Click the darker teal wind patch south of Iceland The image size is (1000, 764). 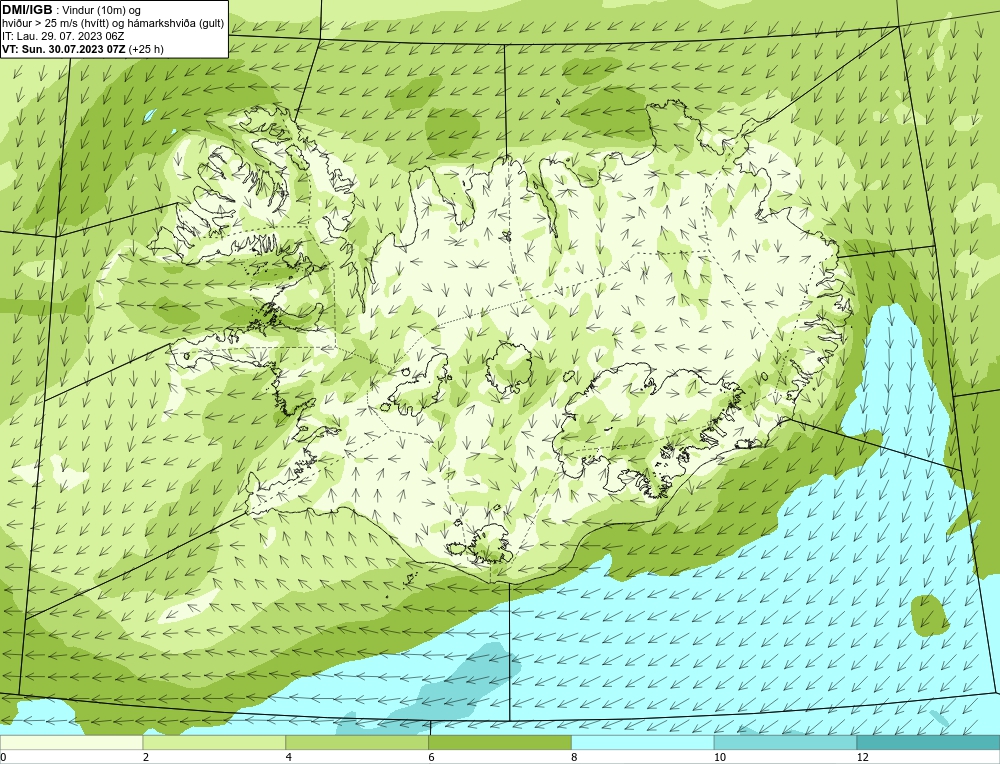tap(460, 687)
